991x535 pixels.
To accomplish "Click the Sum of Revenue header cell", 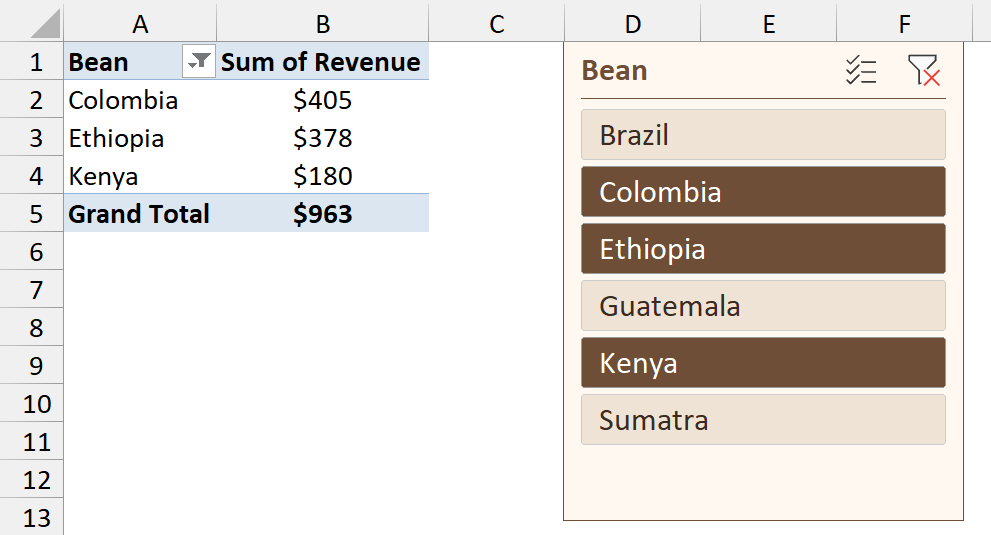I will click(322, 61).
